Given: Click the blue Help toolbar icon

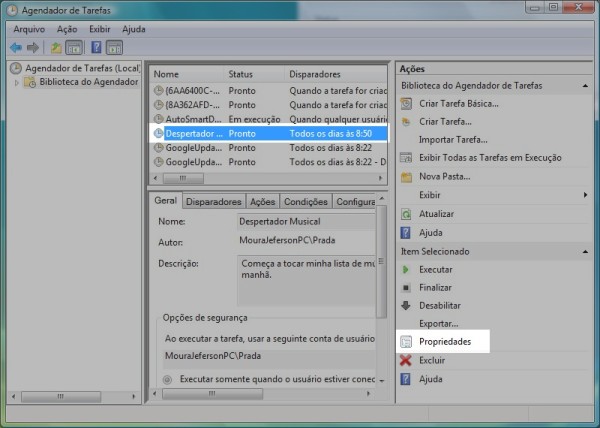Looking at the screenshot, I should tap(97, 47).
